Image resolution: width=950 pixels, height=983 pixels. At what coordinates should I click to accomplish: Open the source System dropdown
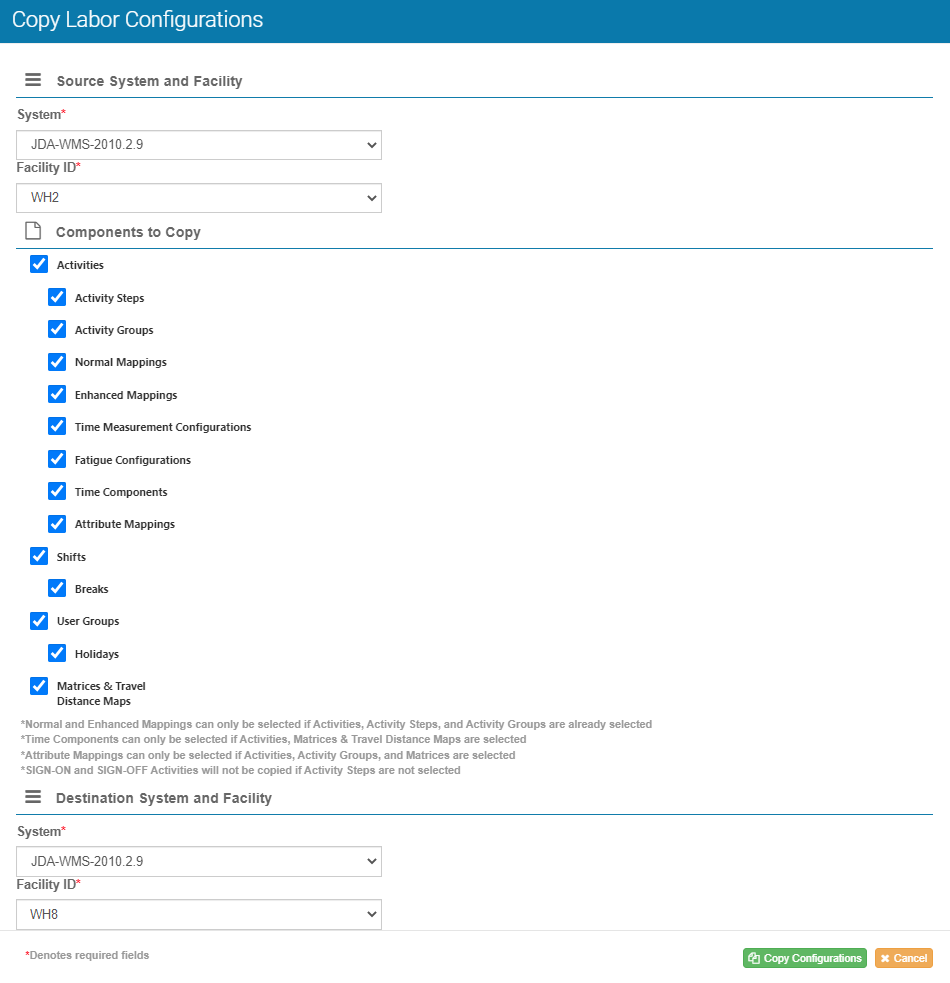pos(199,145)
